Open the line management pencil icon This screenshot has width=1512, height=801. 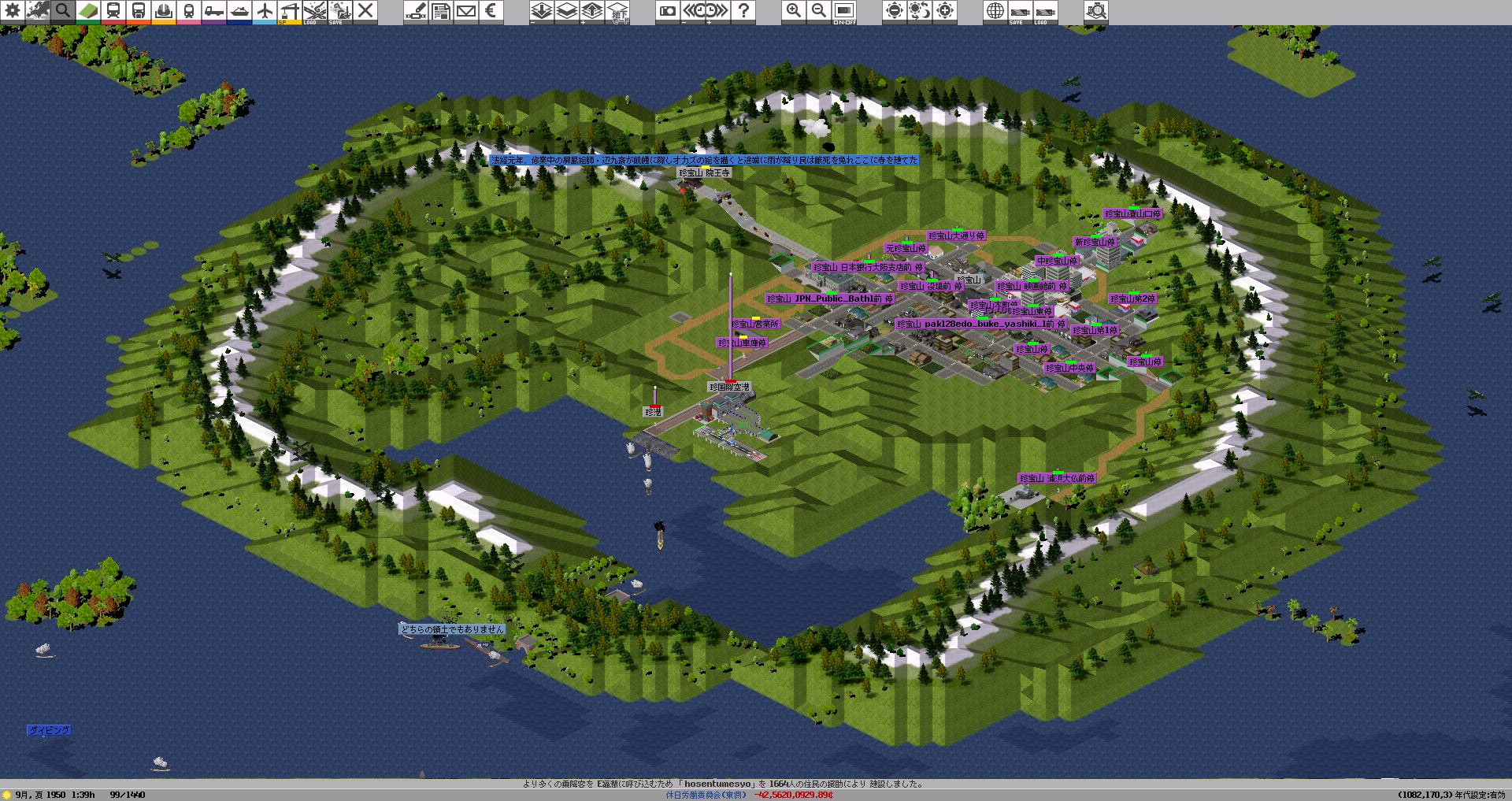coord(416,12)
